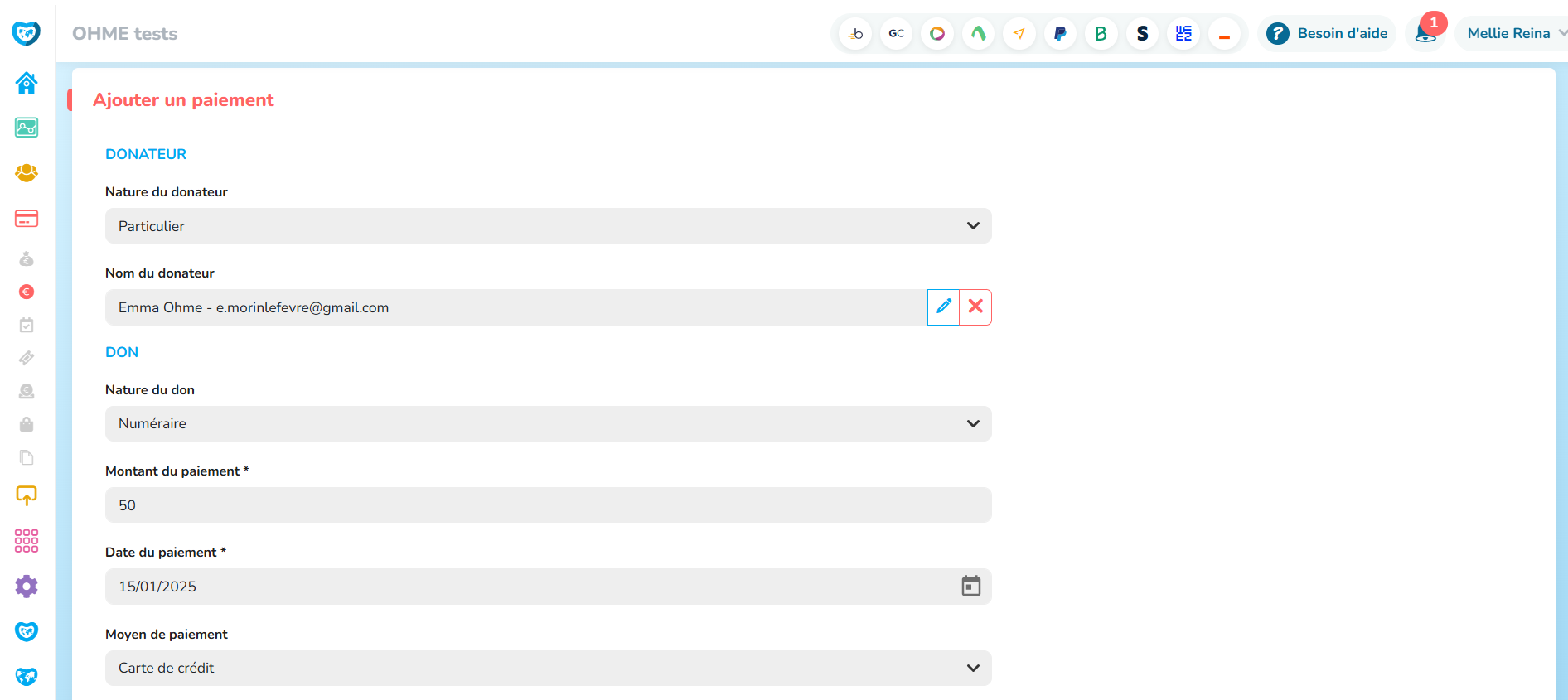Click the pink grid apps sidebar icon
The width and height of the screenshot is (1568, 700).
(27, 541)
